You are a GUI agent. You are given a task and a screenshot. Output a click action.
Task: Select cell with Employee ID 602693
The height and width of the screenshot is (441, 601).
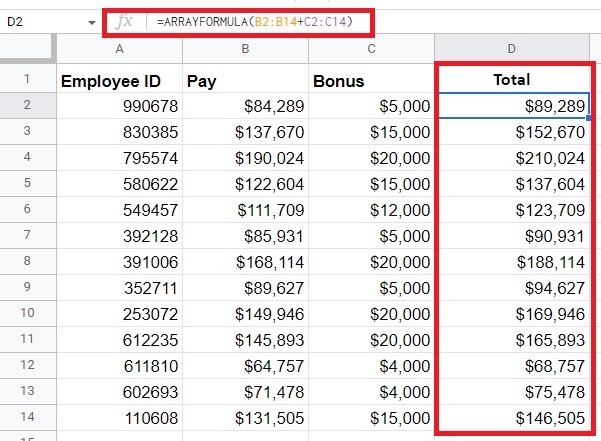click(x=120, y=392)
